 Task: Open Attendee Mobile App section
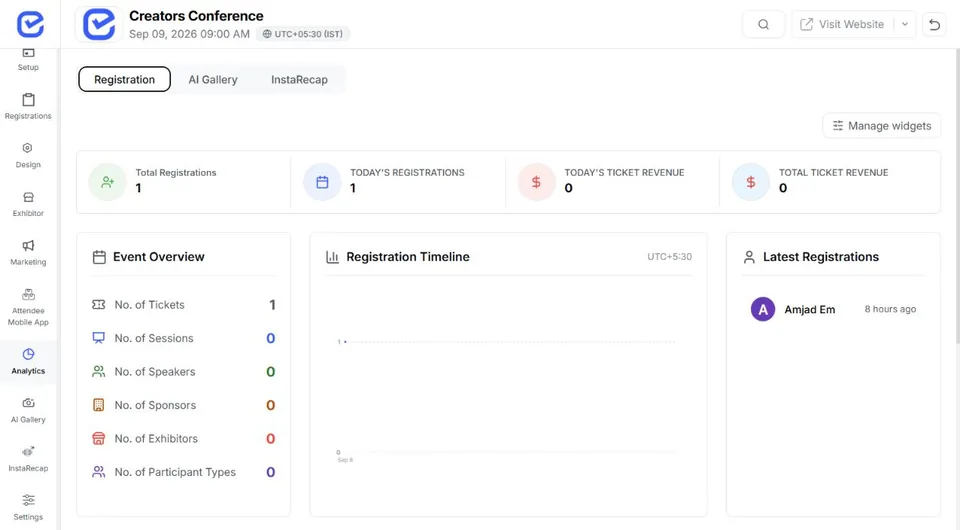point(28,307)
